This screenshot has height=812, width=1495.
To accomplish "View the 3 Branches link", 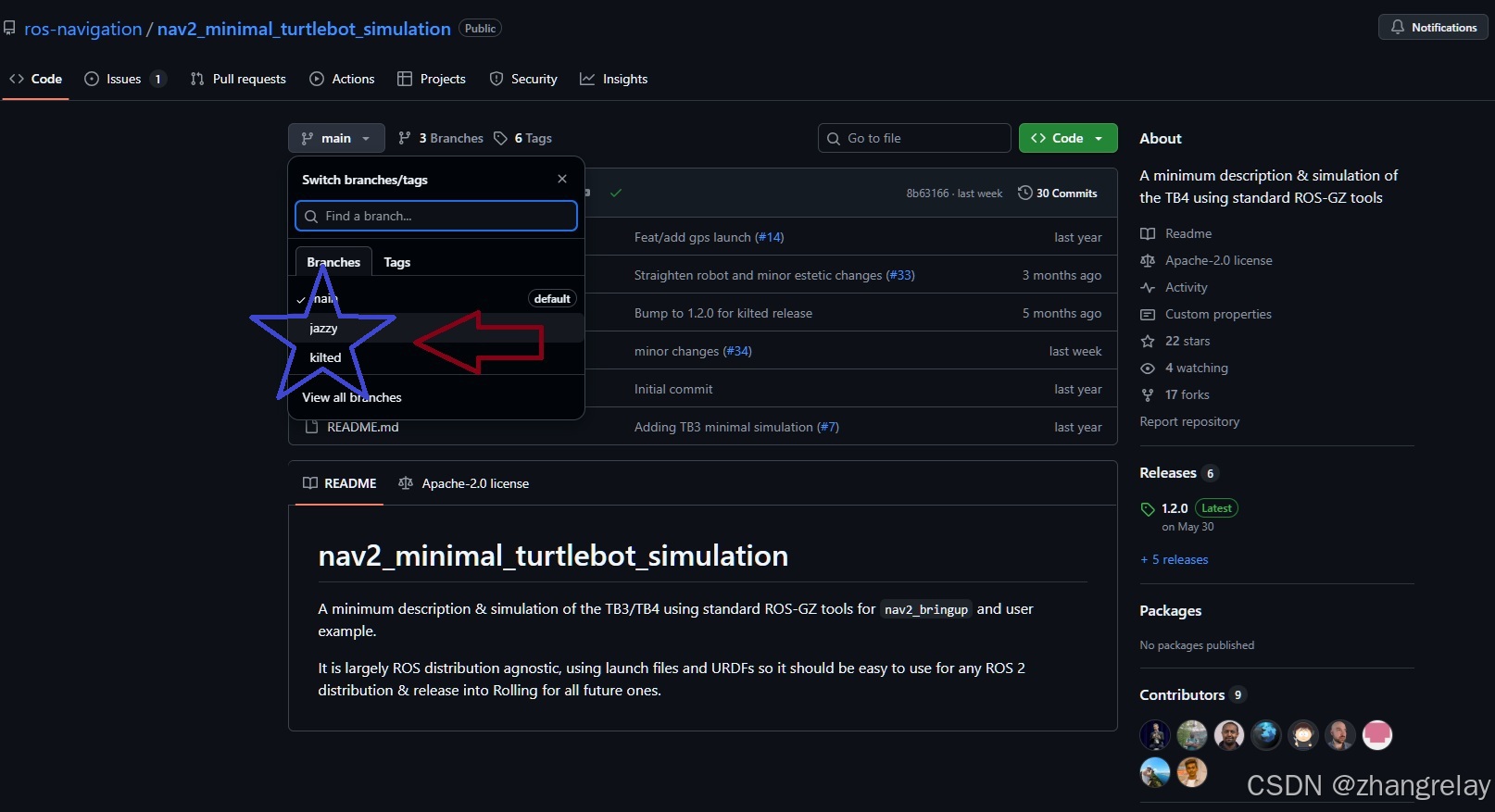I will coord(441,138).
